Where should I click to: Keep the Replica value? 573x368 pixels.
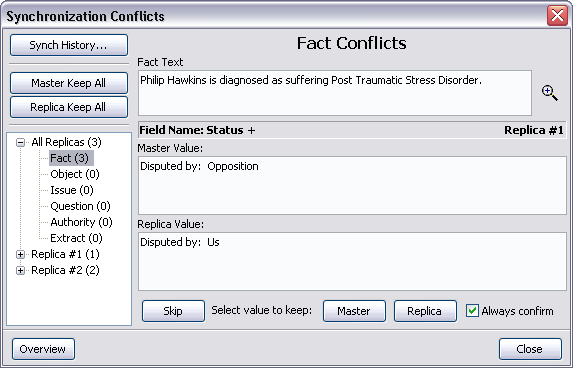[x=425, y=311]
